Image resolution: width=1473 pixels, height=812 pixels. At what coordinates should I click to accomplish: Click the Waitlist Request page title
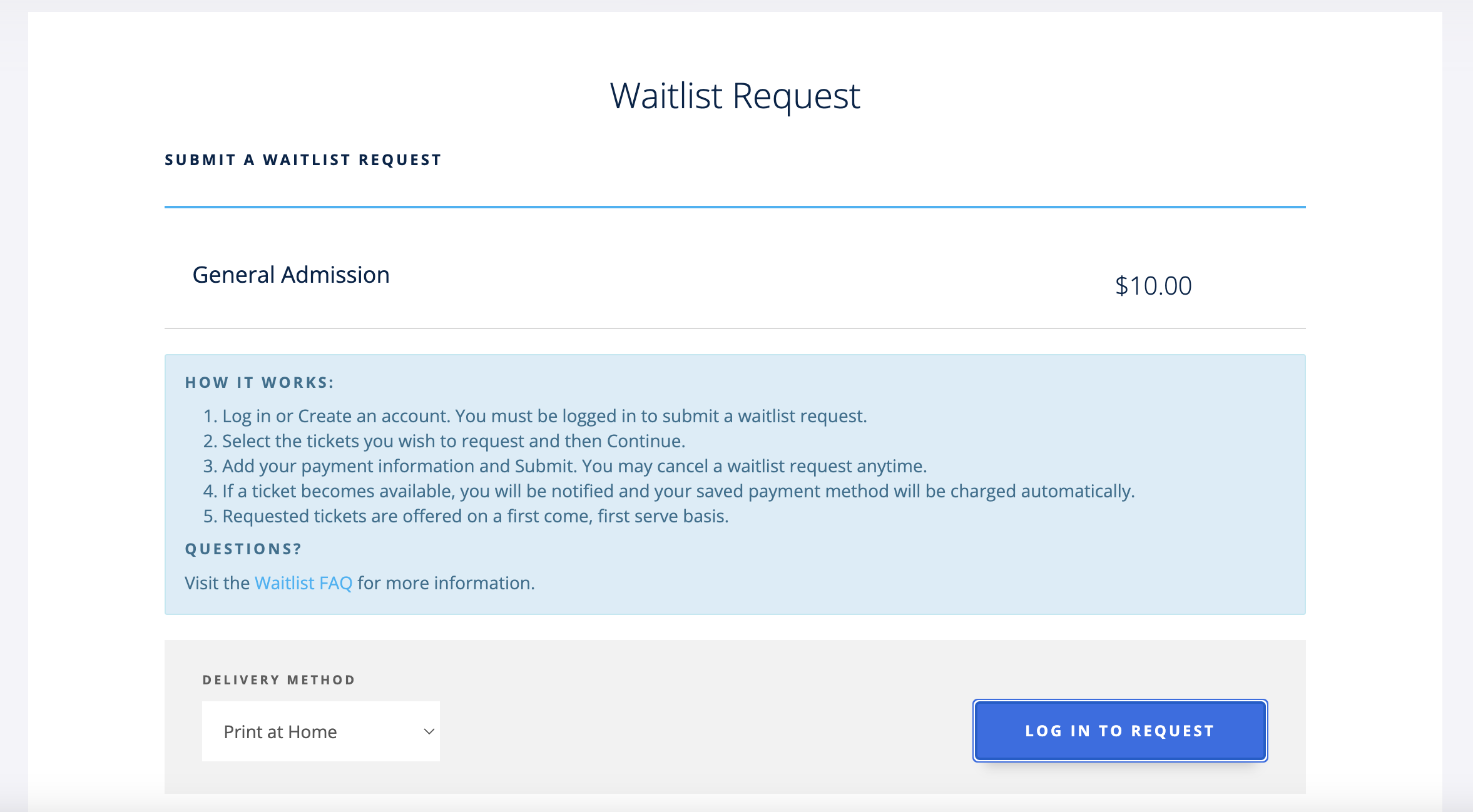(735, 96)
